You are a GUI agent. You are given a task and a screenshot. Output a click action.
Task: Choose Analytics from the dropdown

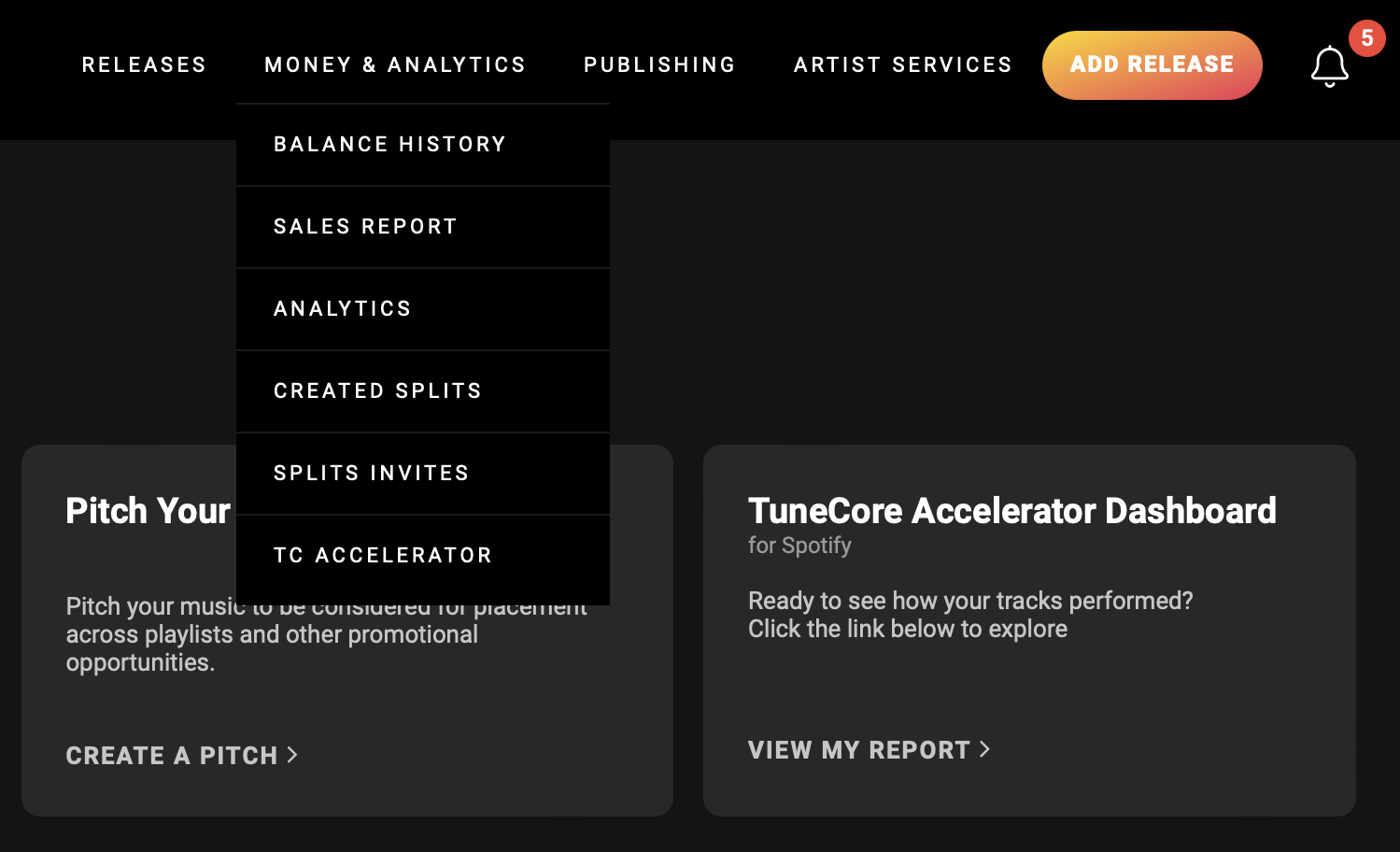pyautogui.click(x=342, y=308)
